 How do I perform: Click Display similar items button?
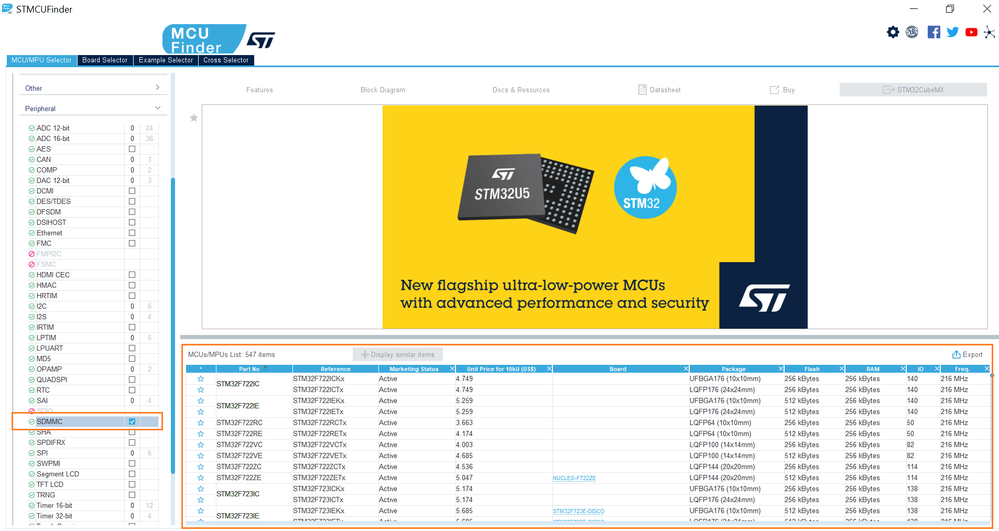coord(398,354)
